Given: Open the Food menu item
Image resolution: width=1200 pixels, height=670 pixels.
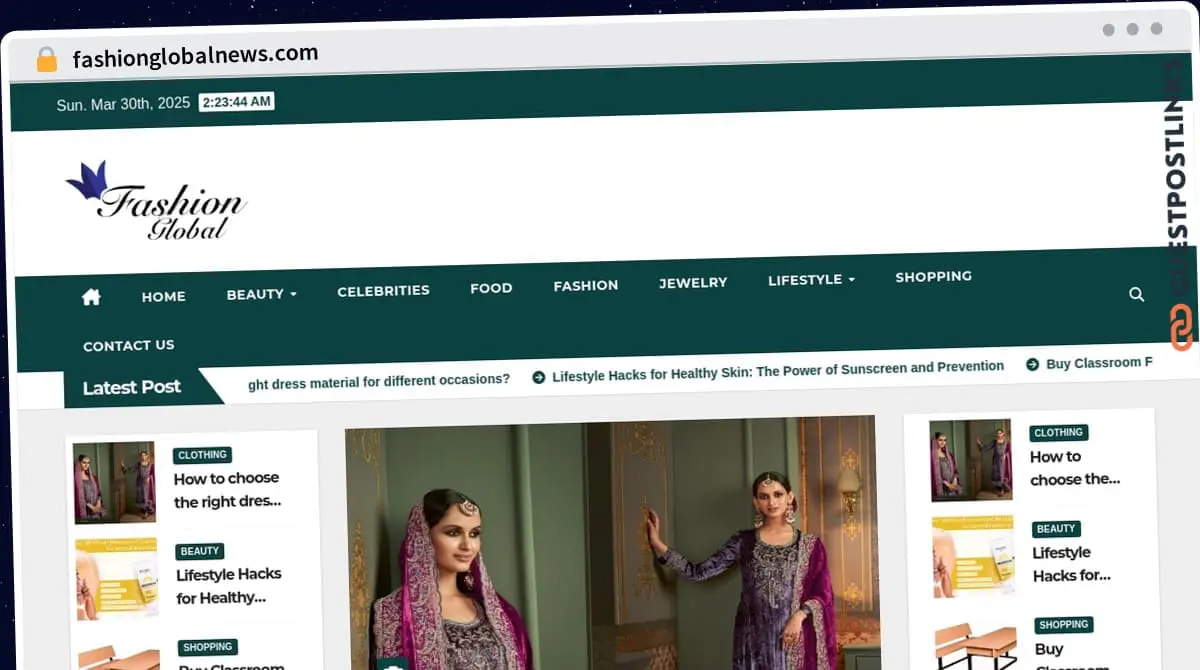Looking at the screenshot, I should pyautogui.click(x=491, y=288).
